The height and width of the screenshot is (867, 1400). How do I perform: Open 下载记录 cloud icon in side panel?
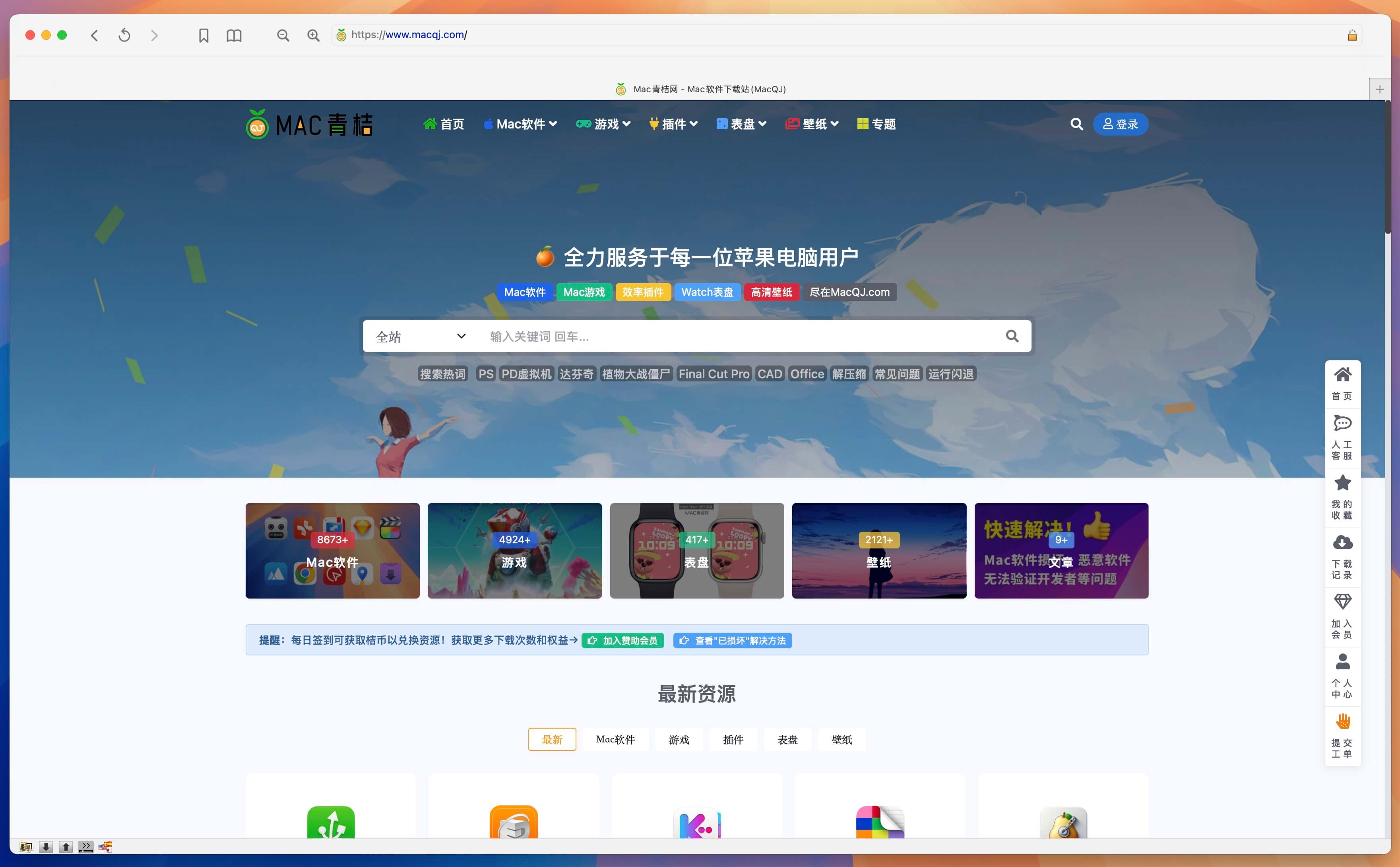tap(1342, 557)
